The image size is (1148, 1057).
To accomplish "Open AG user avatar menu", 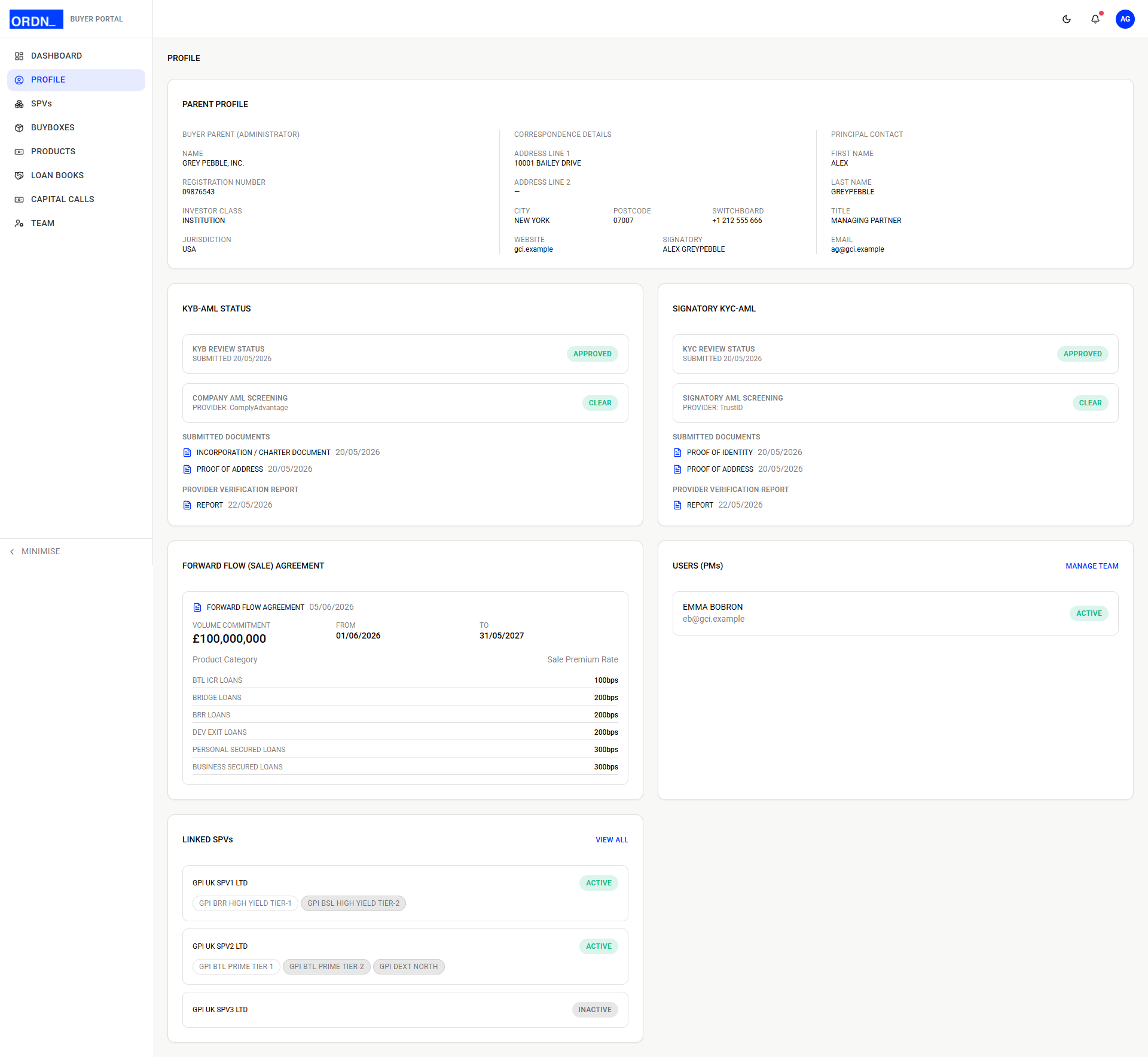I will point(1125,19).
